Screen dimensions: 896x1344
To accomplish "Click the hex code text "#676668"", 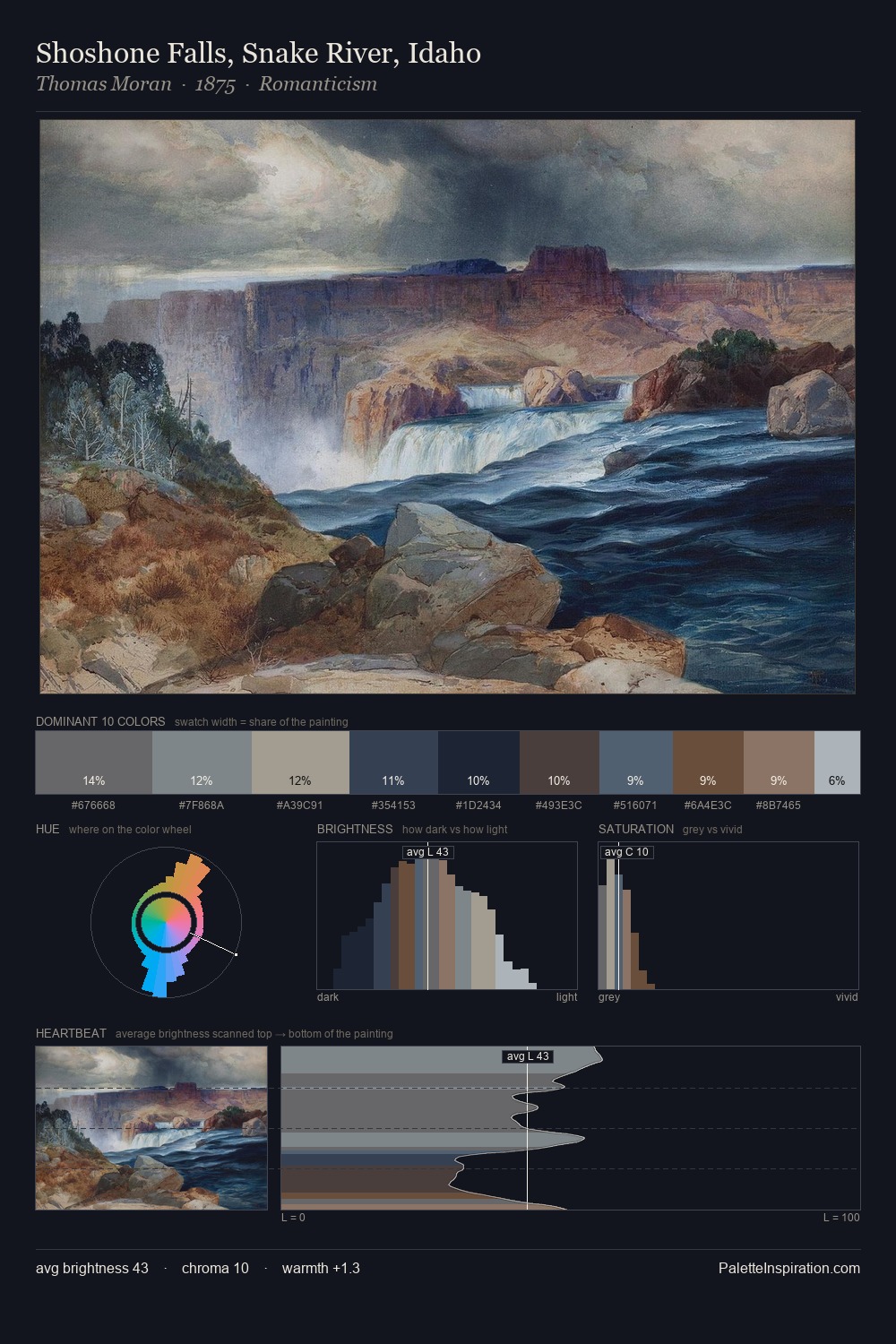I will (94, 805).
